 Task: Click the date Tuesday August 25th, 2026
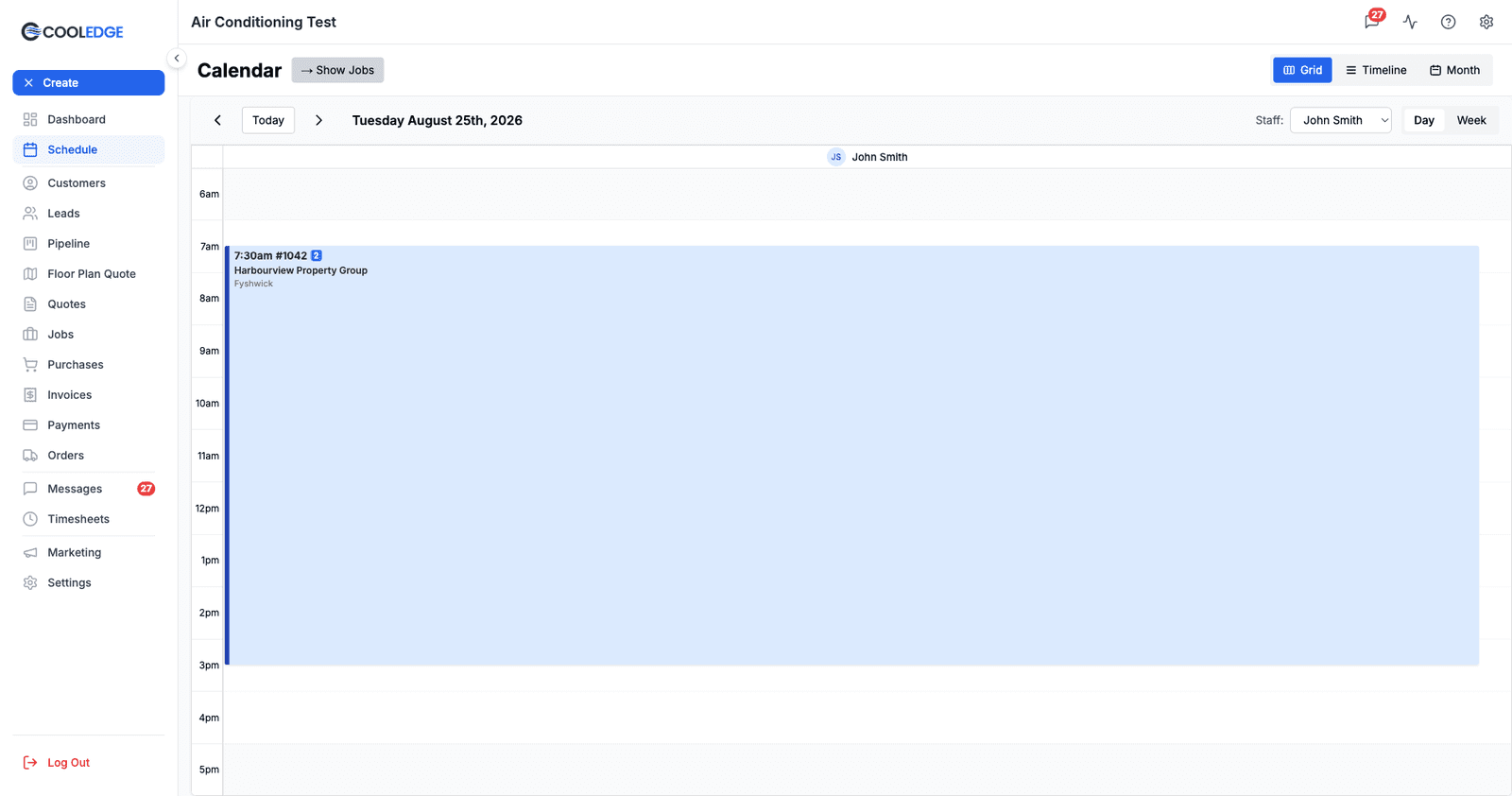[438, 120]
